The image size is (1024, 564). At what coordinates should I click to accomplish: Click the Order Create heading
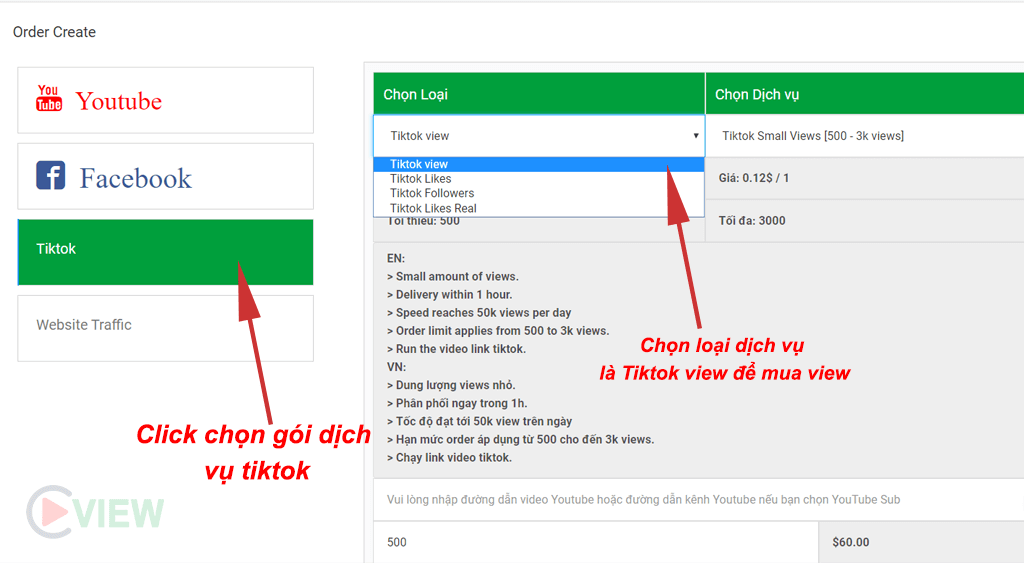54,32
